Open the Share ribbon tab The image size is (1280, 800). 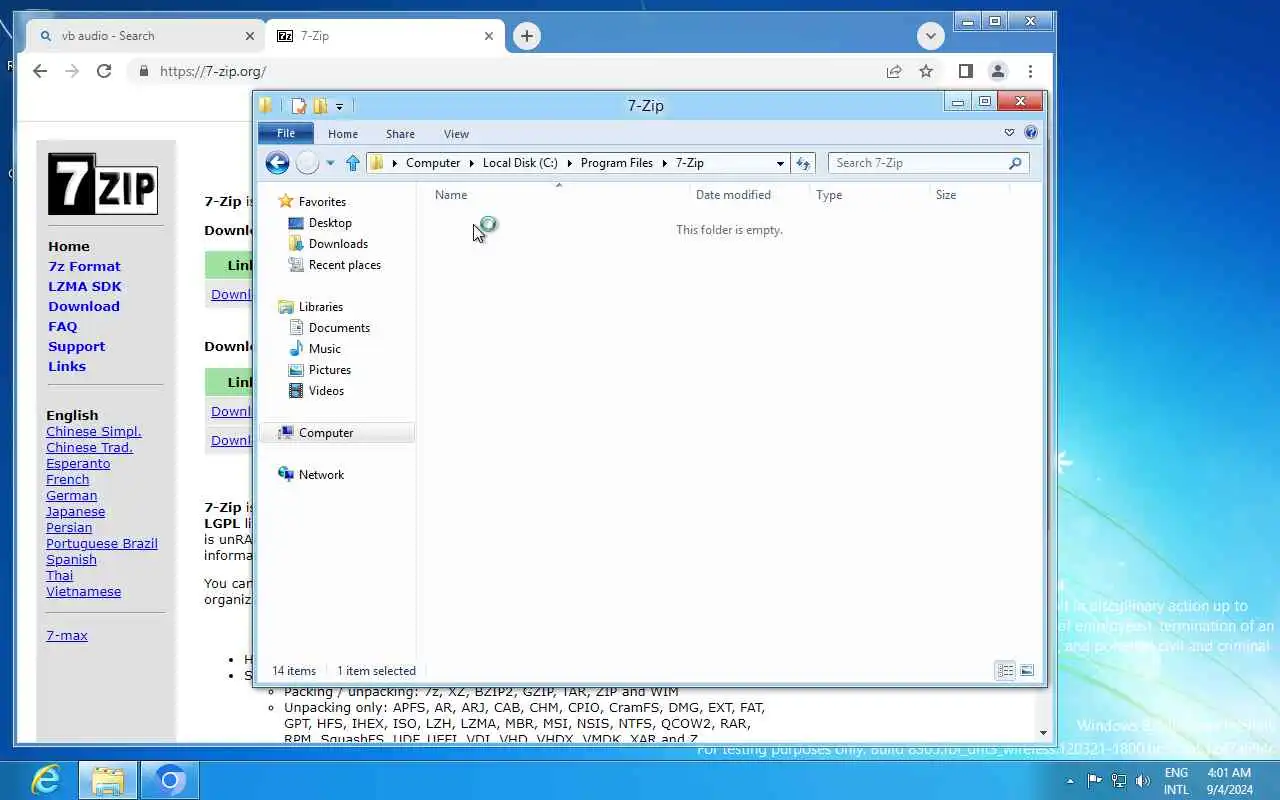[x=400, y=134]
